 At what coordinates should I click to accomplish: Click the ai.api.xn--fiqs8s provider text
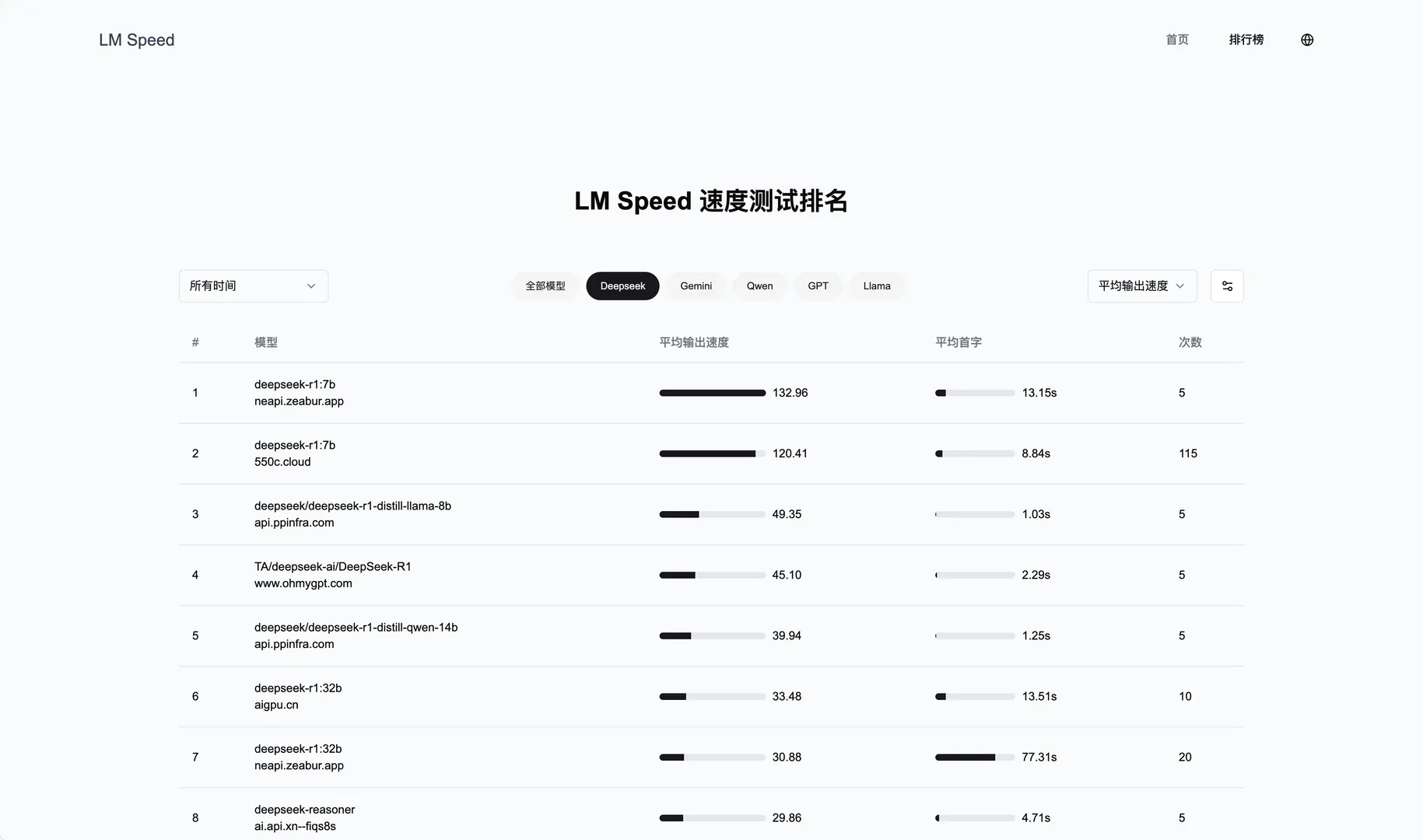(x=295, y=826)
